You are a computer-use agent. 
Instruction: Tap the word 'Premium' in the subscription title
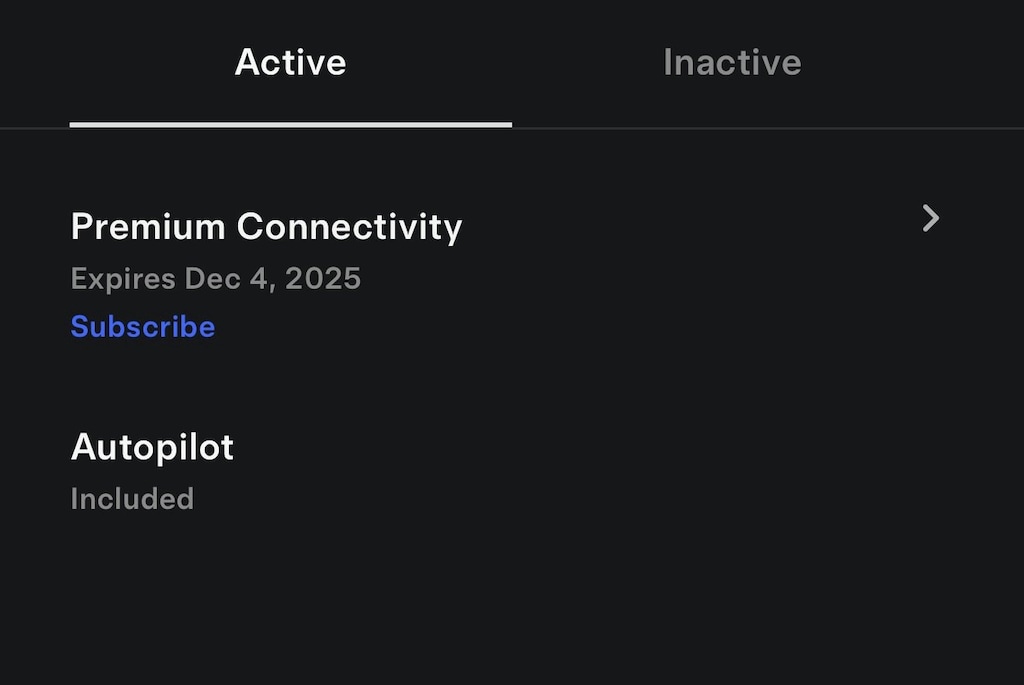click(148, 227)
